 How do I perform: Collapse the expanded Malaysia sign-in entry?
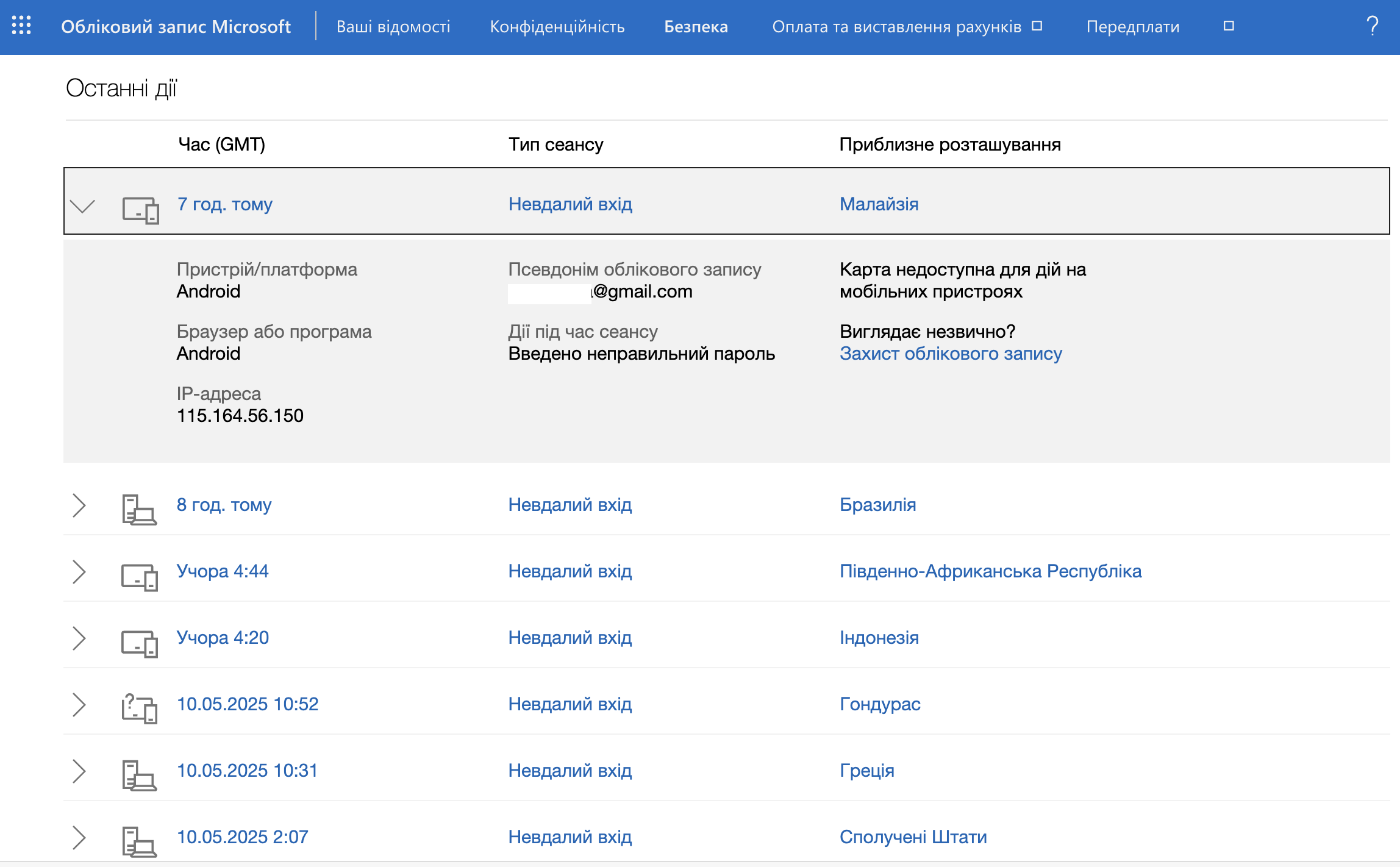[82, 206]
